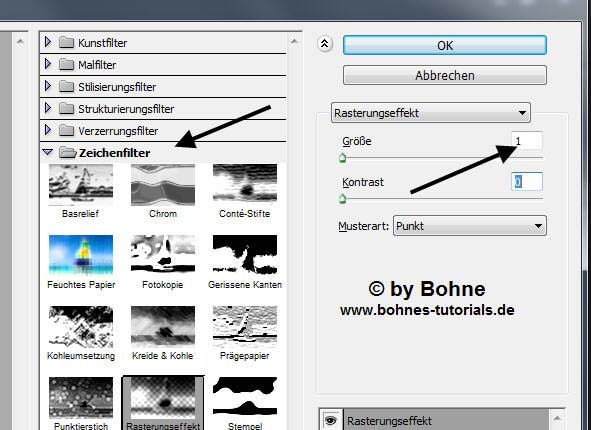This screenshot has height=430, width=591.
Task: Expand the Stilisierungsfilter folder
Action: point(47,86)
